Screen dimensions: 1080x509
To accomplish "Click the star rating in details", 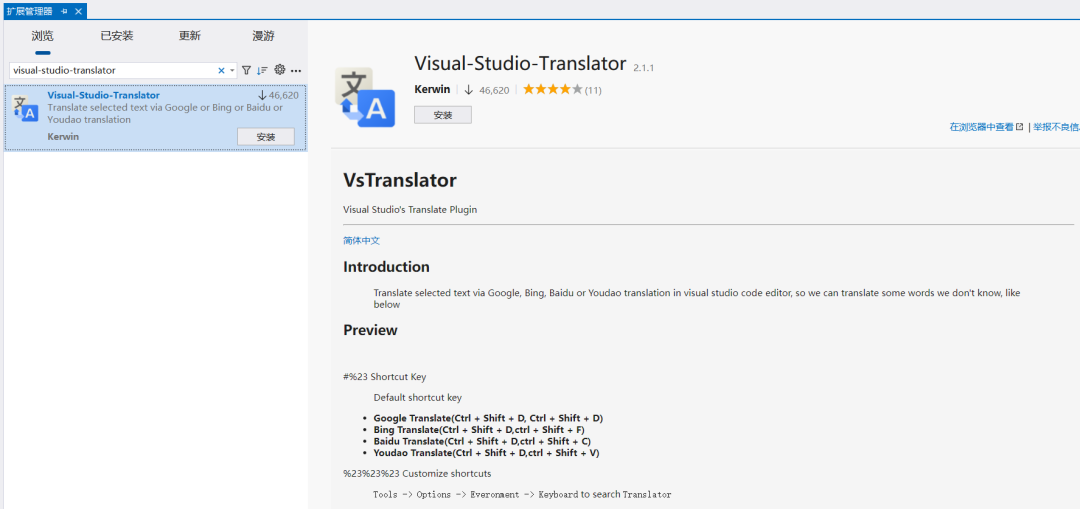I will [552, 90].
